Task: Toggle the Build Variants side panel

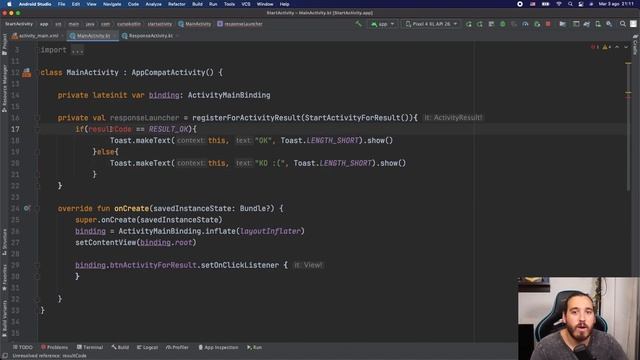Action: pos(4,318)
